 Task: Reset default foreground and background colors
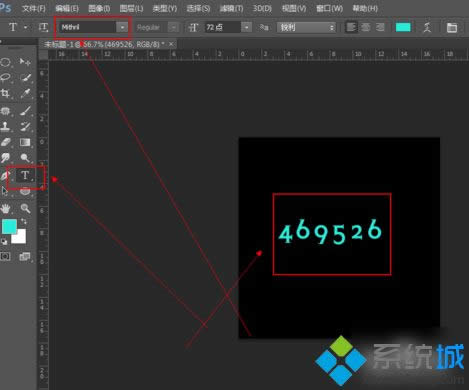[4, 242]
